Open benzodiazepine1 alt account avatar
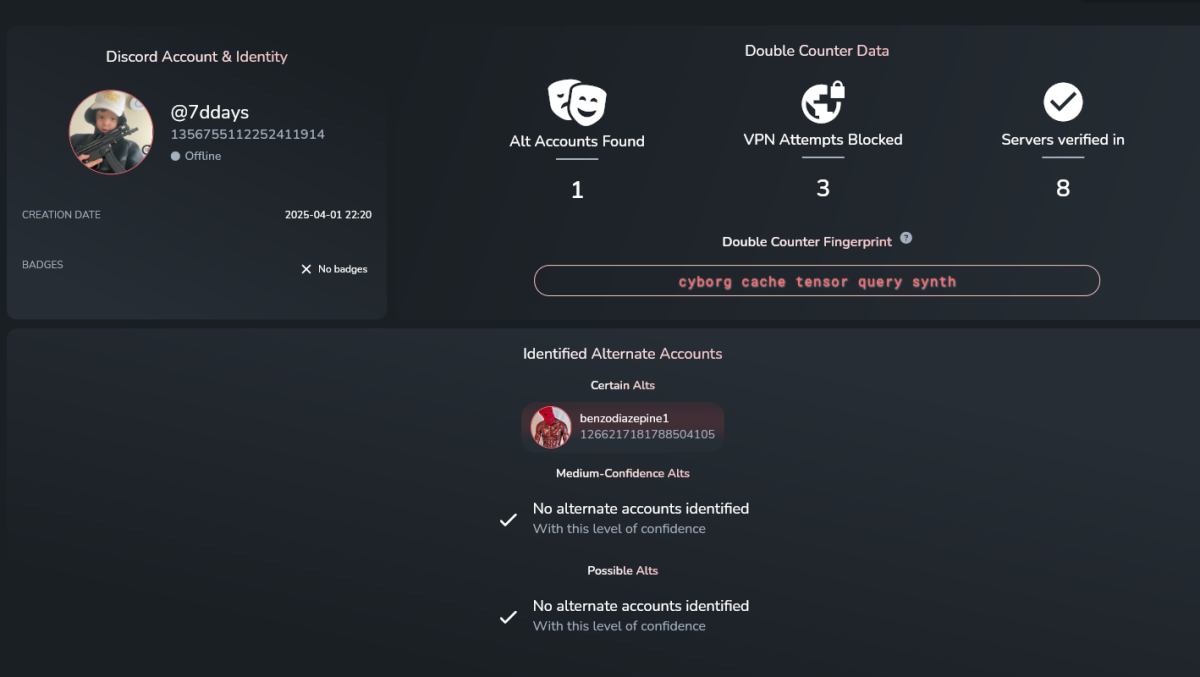The height and width of the screenshot is (677, 1200). click(551, 427)
